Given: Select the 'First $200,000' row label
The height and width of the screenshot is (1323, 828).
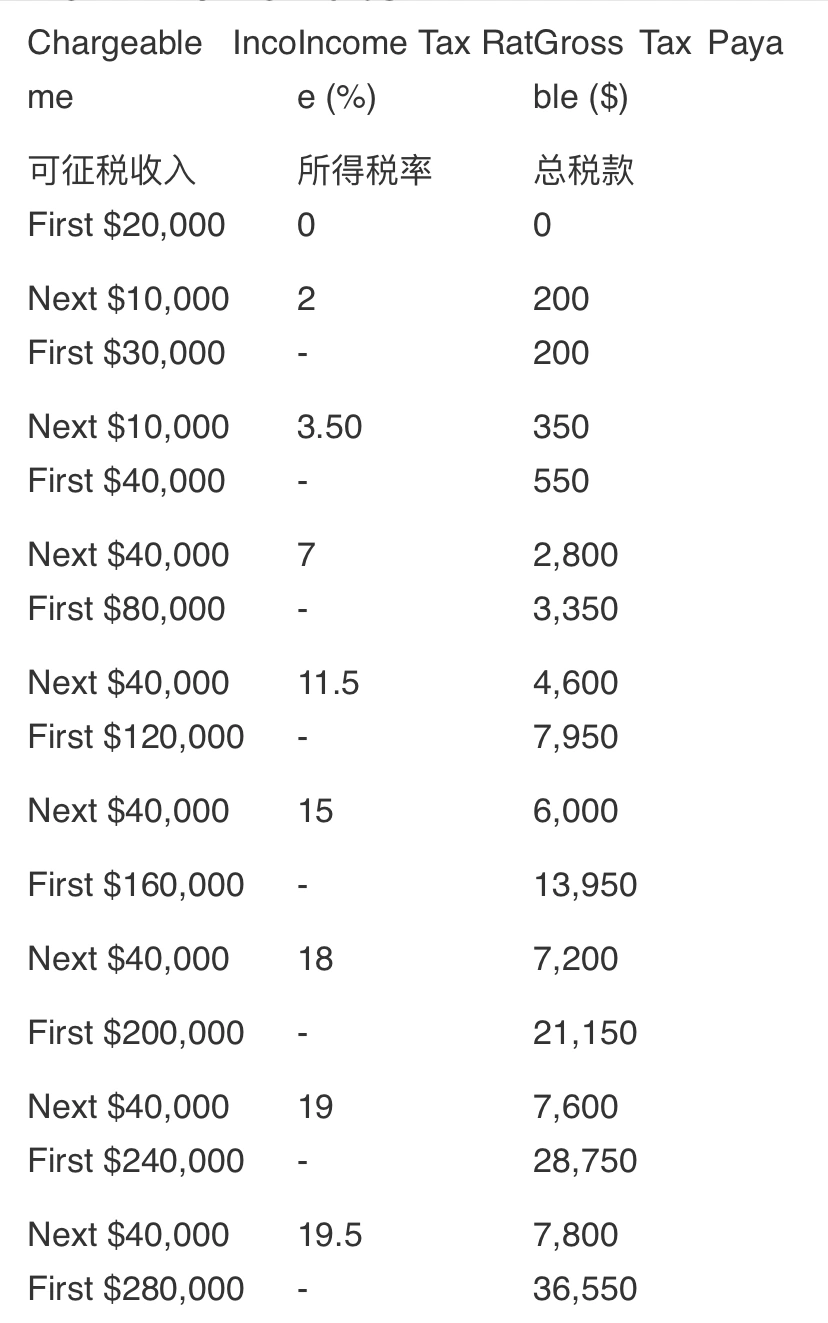Looking at the screenshot, I should pos(136,1033).
